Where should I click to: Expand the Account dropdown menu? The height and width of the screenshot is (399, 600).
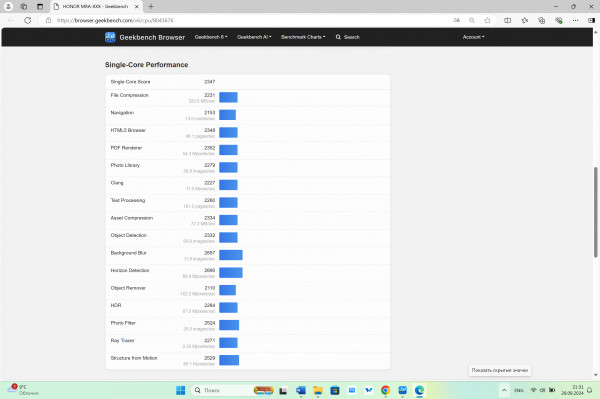[x=473, y=37]
